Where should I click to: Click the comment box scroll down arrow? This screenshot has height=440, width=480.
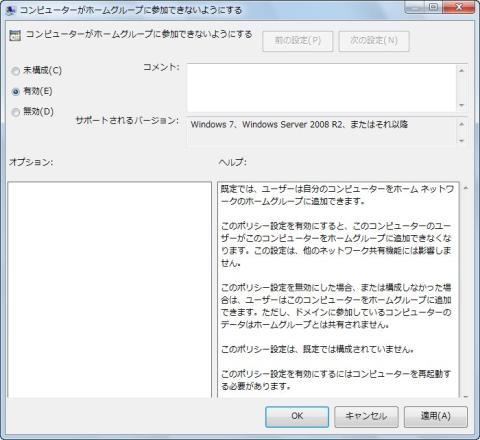[x=462, y=105]
